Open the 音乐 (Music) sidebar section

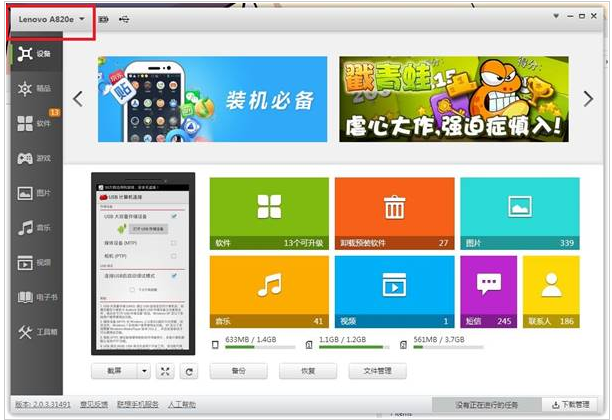click(32, 228)
